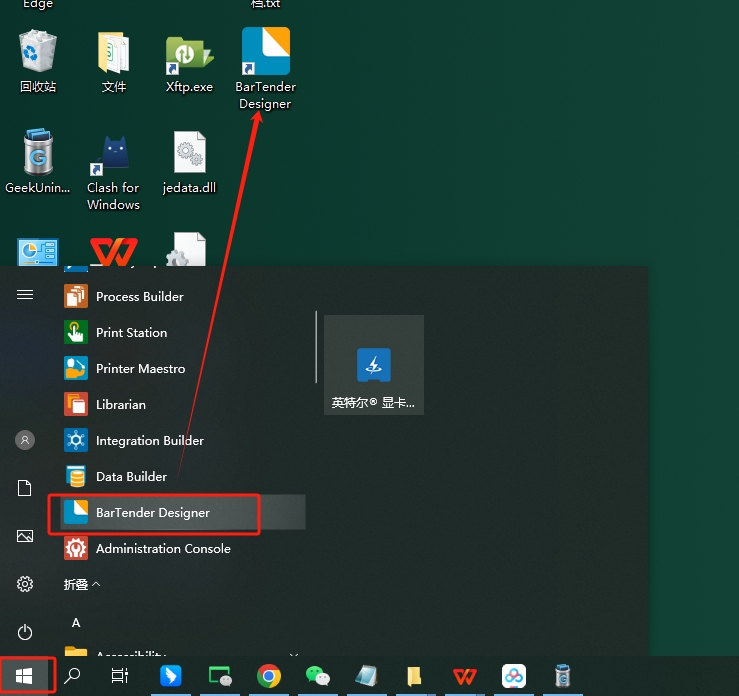Open File Explorer folder on taskbar

coord(415,676)
